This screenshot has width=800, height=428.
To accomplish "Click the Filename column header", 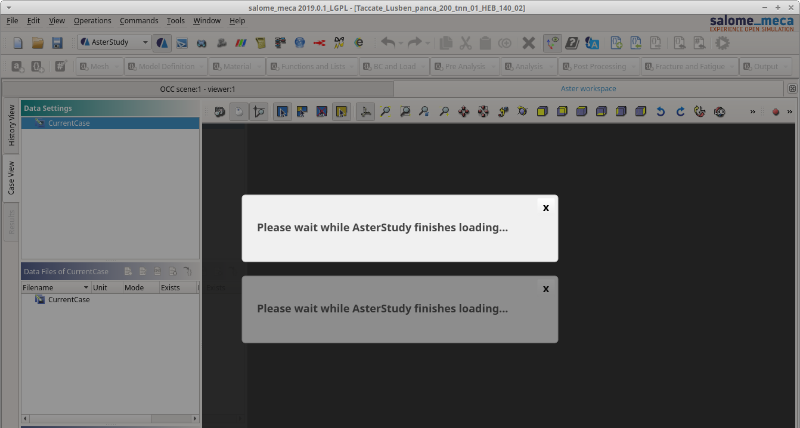I will (56, 288).
